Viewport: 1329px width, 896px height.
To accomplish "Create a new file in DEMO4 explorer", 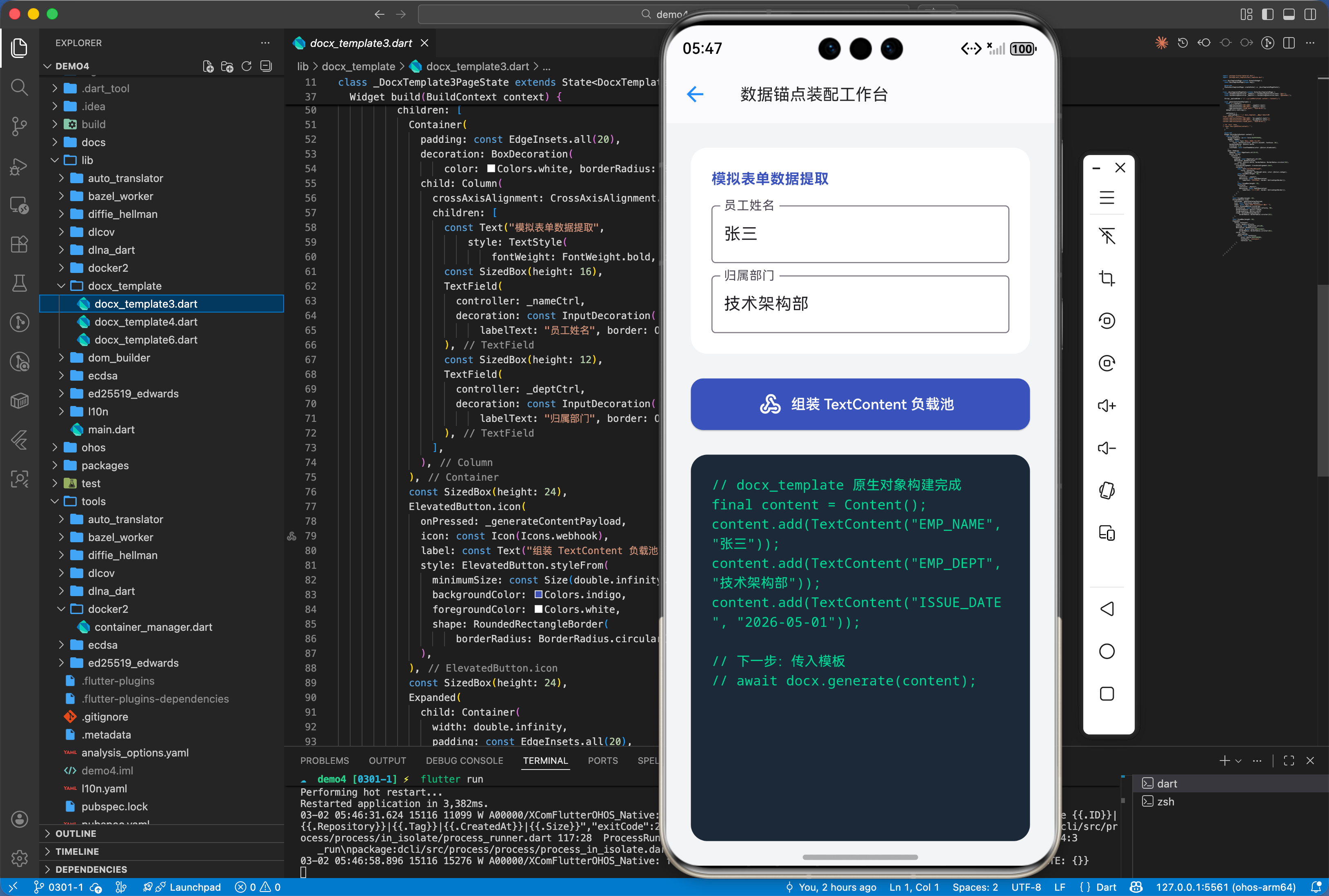I will [x=208, y=66].
